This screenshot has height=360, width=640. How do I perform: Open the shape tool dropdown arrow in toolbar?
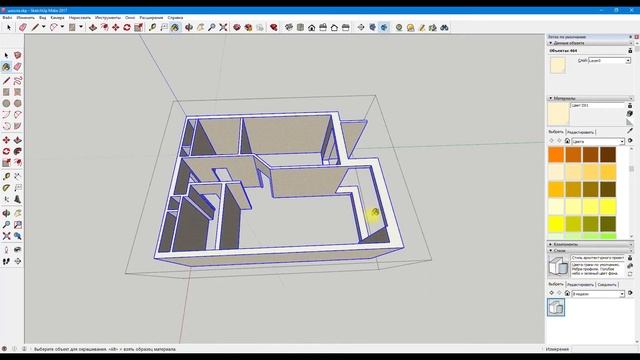pyautogui.click(x=81, y=27)
